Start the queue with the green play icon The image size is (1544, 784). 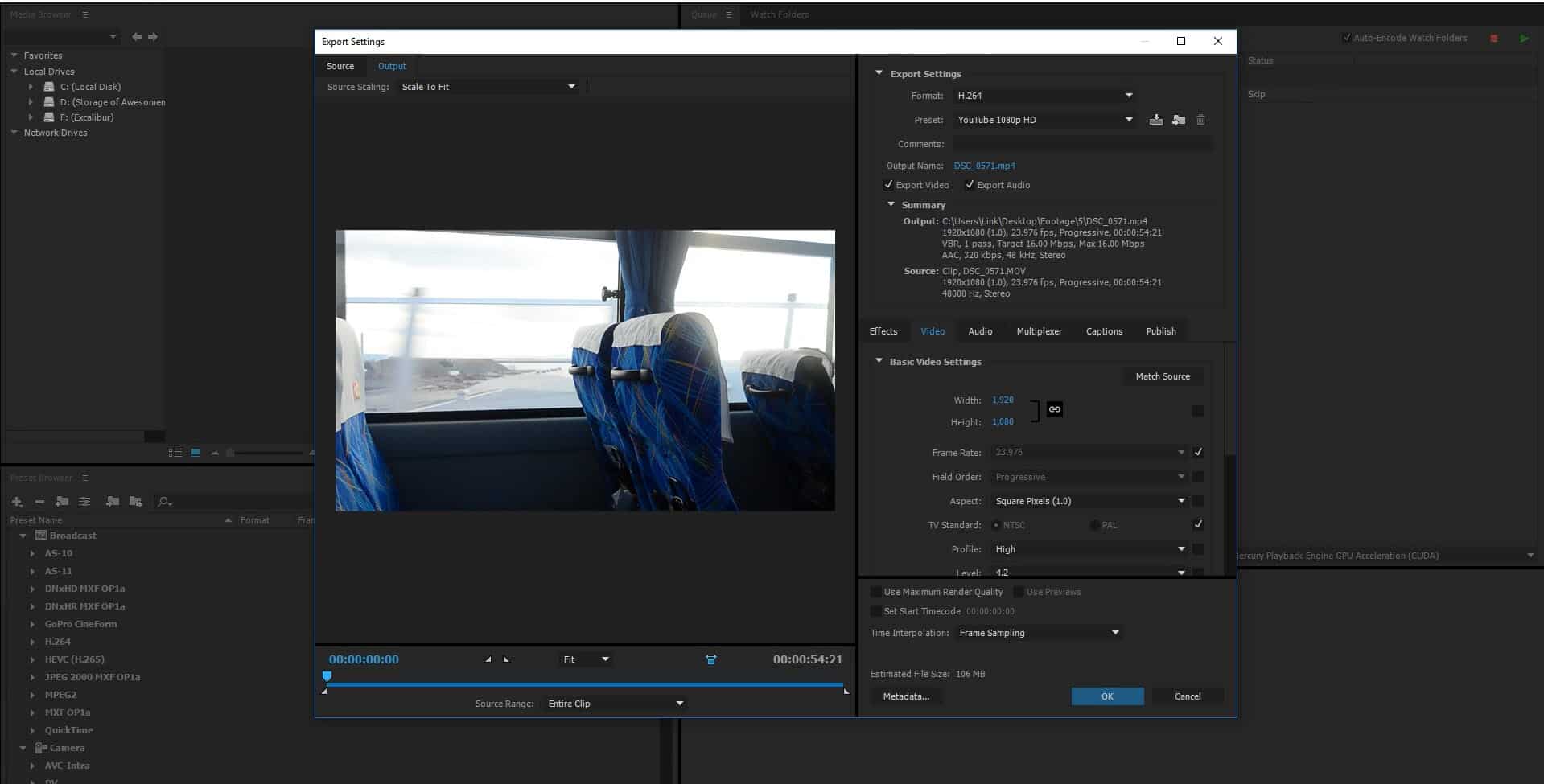[1524, 38]
